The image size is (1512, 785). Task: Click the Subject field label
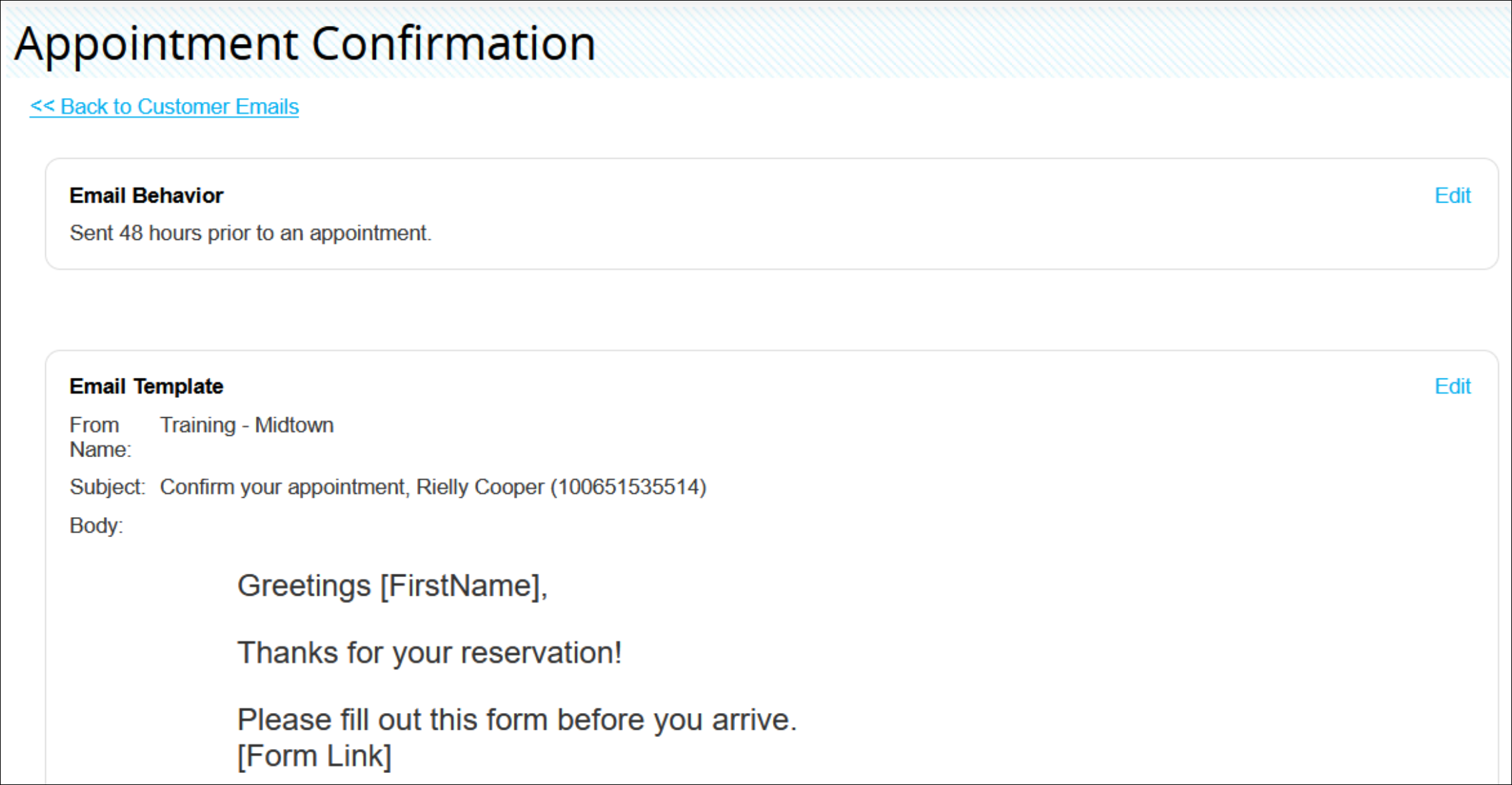pos(107,487)
